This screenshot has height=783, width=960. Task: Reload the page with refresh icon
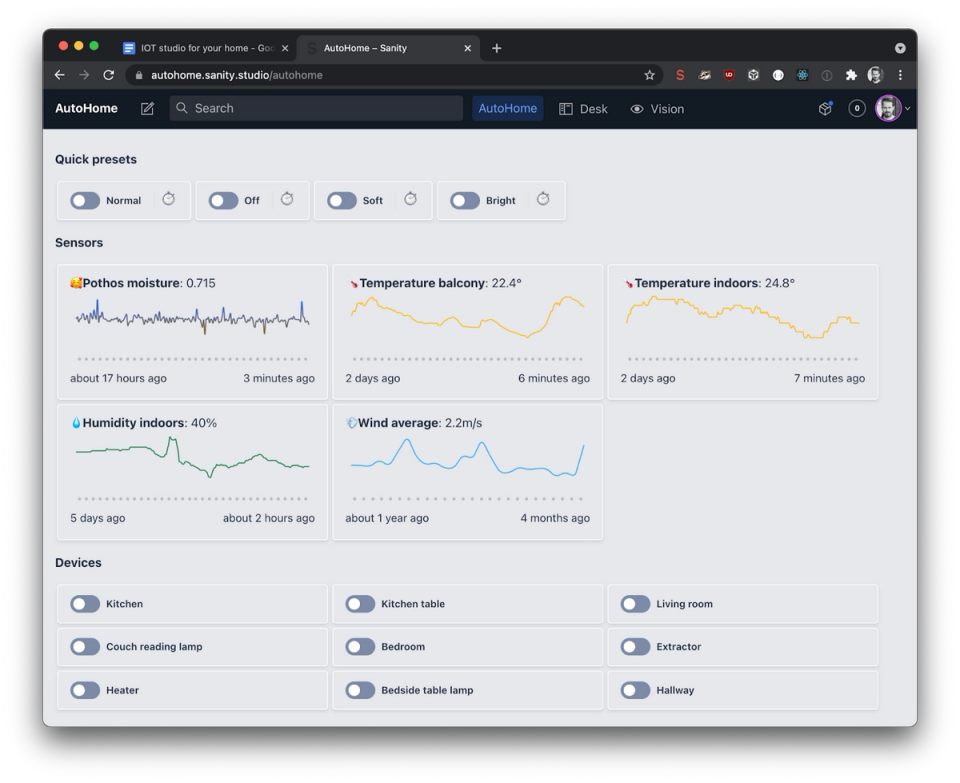(108, 75)
